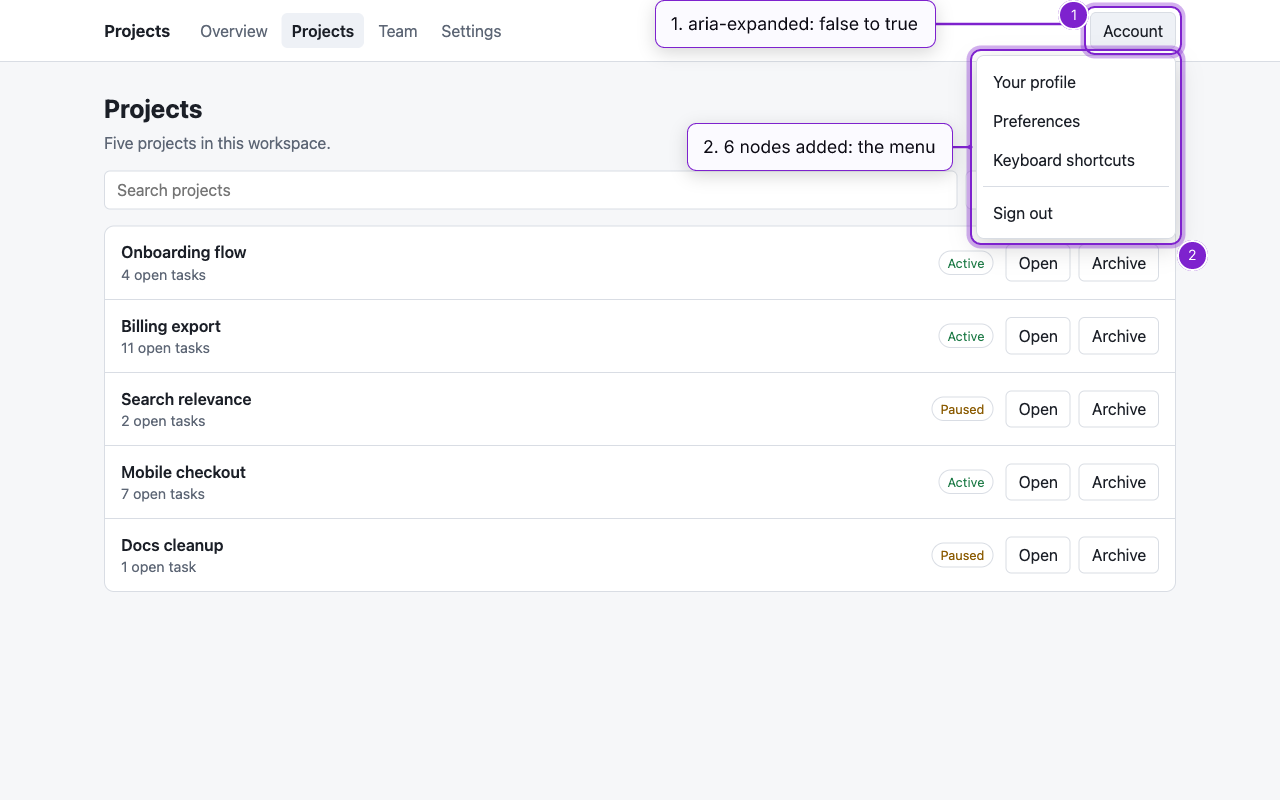Viewport: 1280px width, 800px height.
Task: Open the Search relevance project
Action: point(1038,409)
